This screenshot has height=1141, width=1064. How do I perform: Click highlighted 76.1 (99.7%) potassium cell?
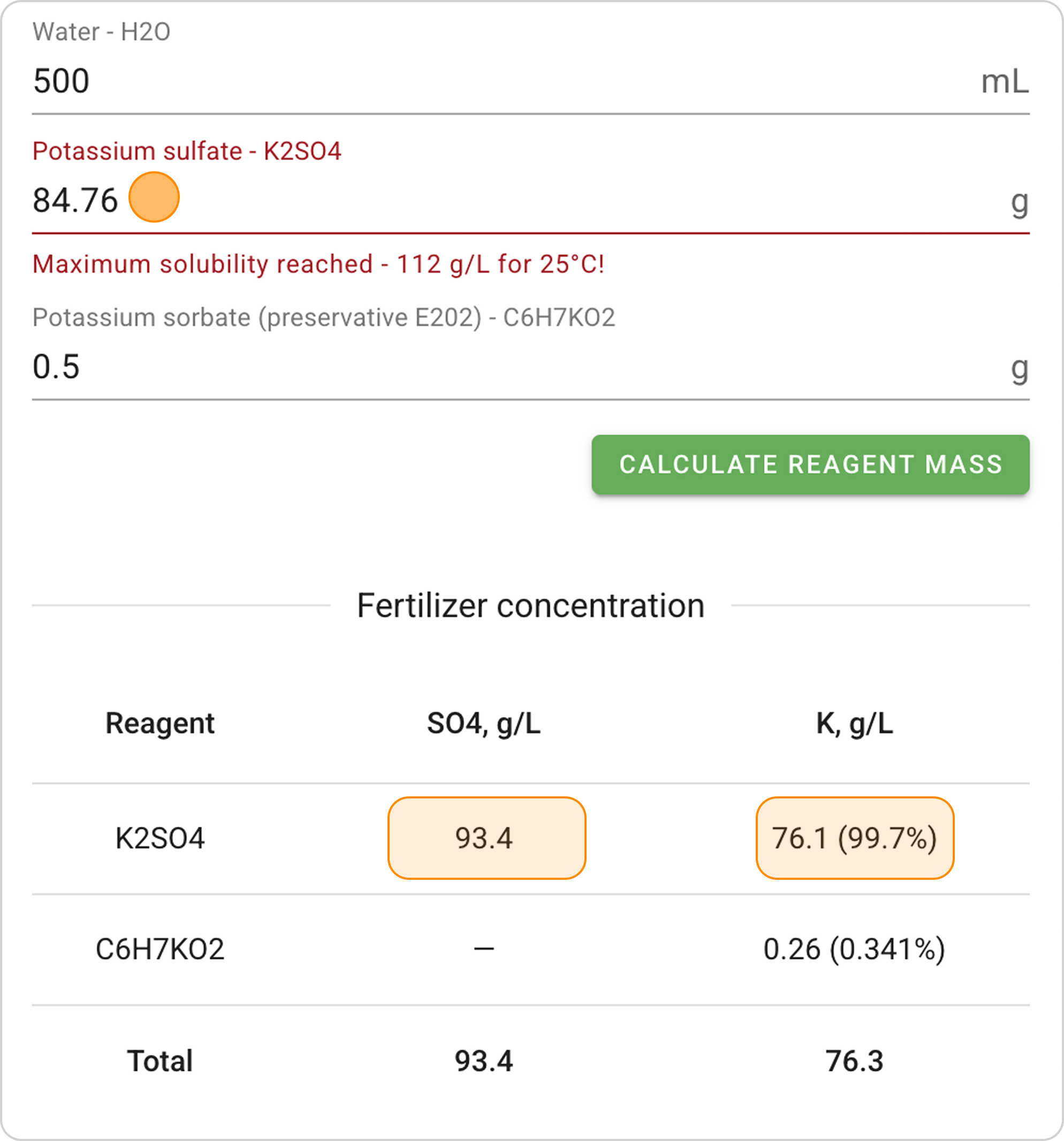coord(855,838)
